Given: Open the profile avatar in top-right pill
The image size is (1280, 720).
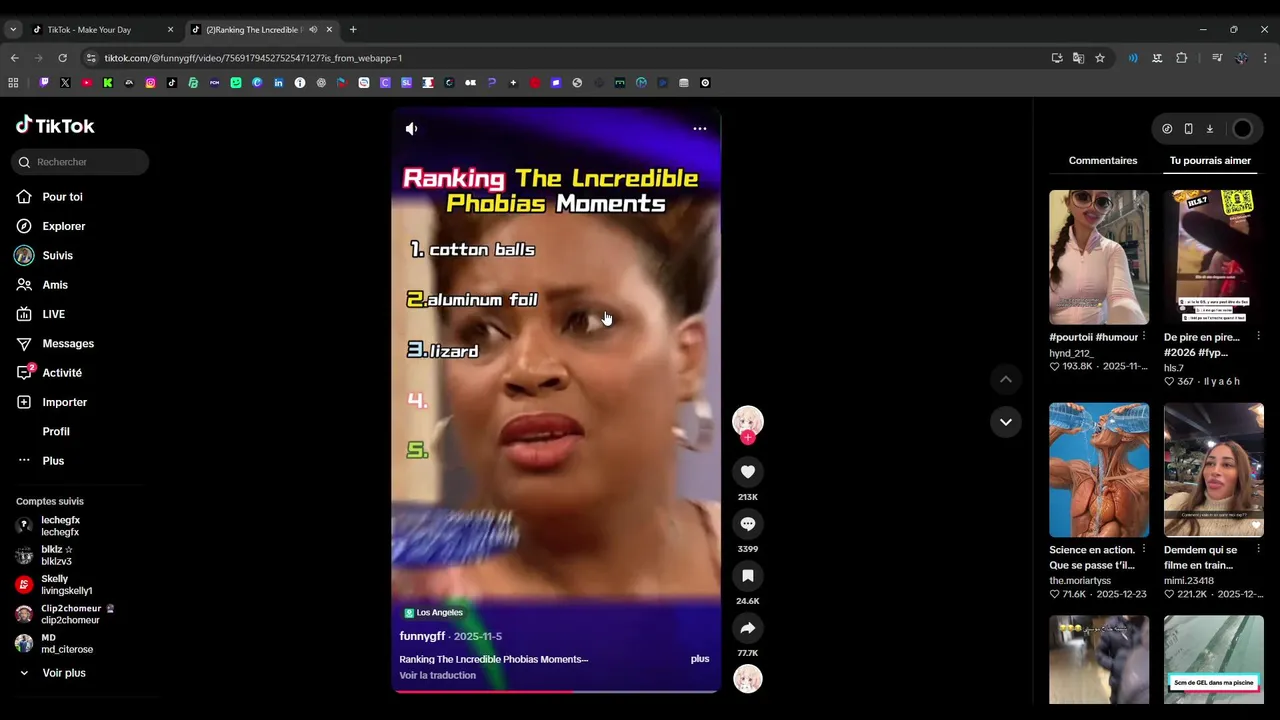Looking at the screenshot, I should tap(1242, 129).
